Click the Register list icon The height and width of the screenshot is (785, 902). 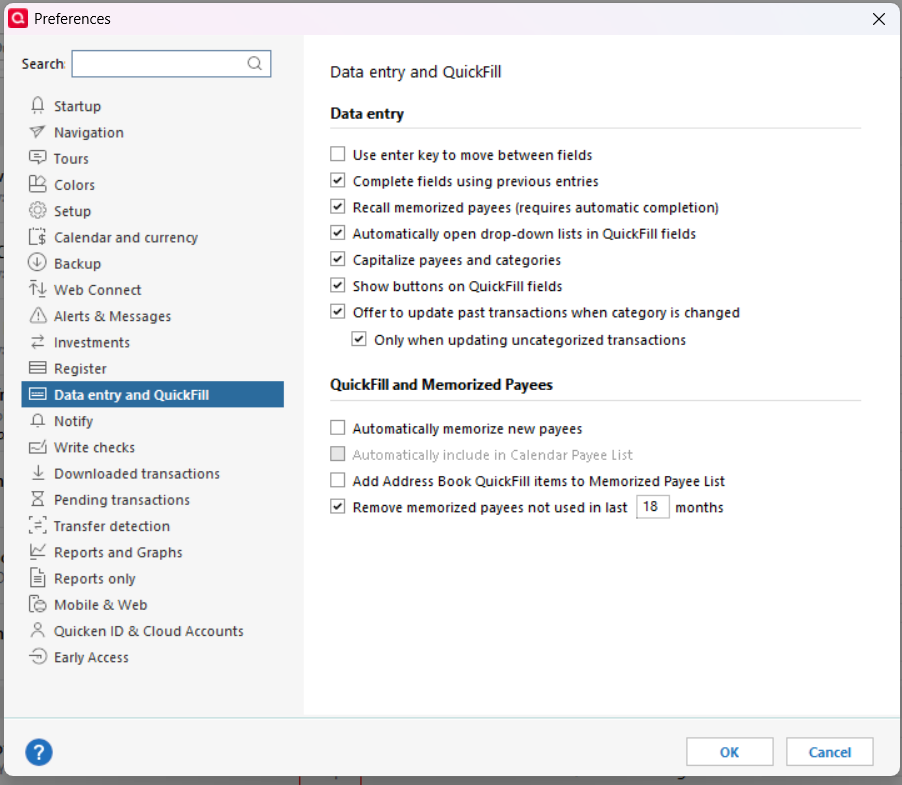pyautogui.click(x=37, y=367)
